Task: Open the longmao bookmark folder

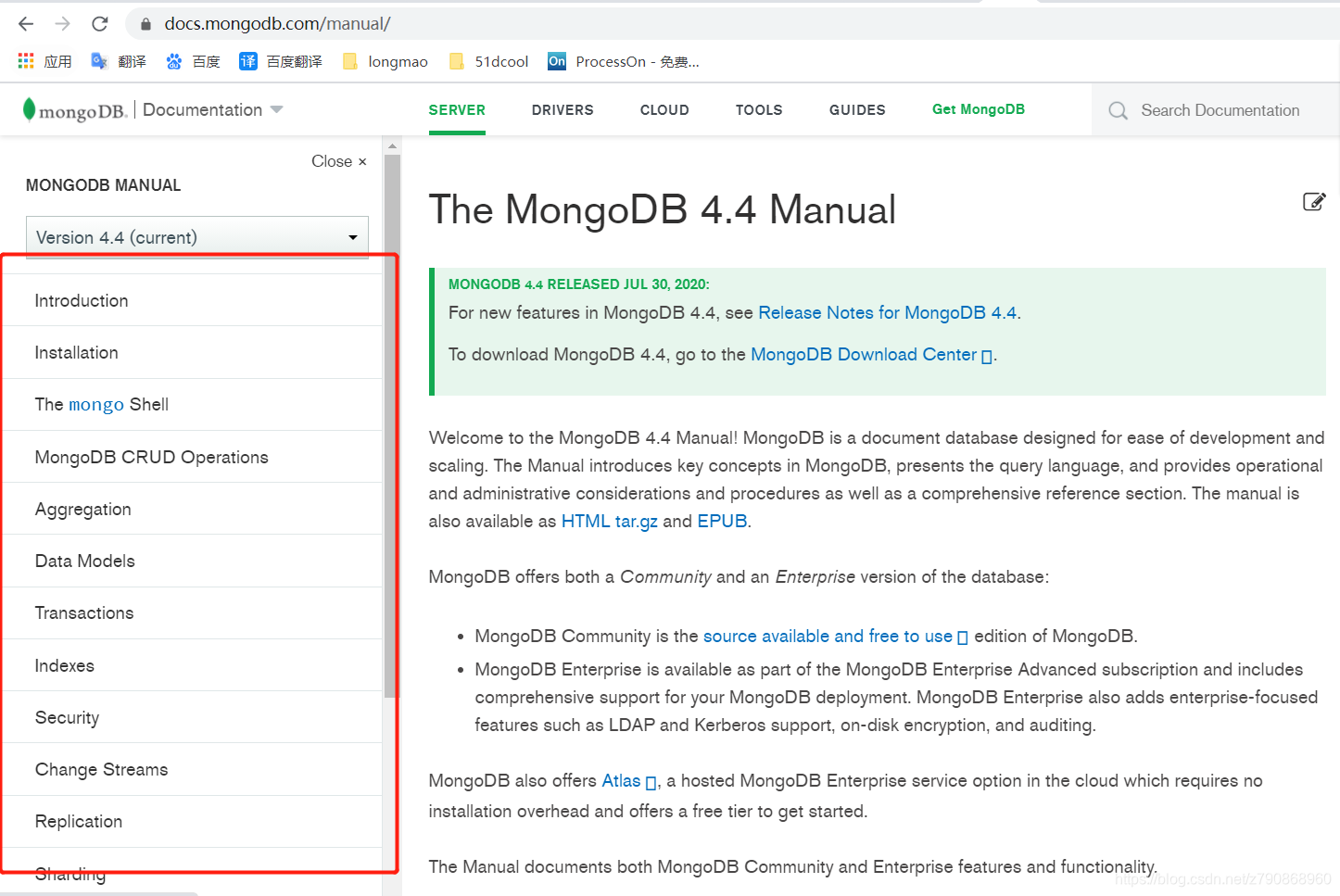Action: (385, 61)
